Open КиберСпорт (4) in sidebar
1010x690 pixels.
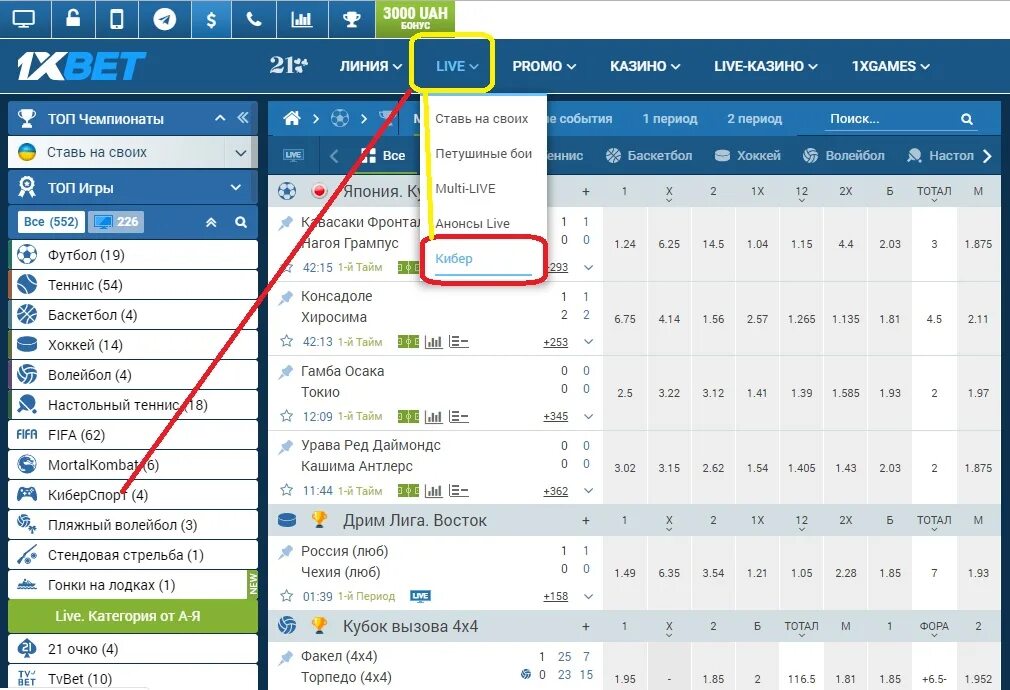pos(133,495)
